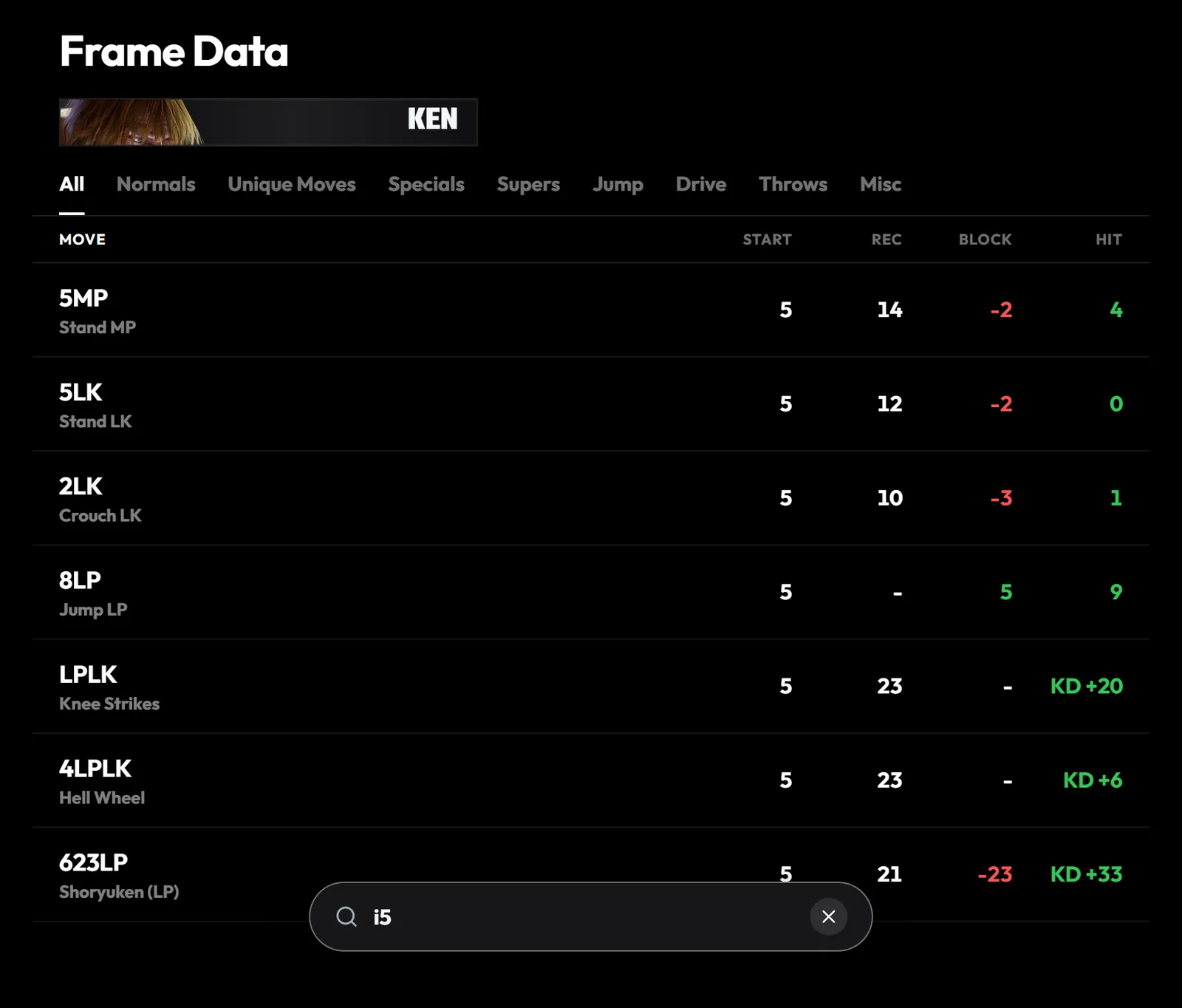The height and width of the screenshot is (1008, 1182).
Task: Clear the search field with the X button
Action: pos(828,916)
